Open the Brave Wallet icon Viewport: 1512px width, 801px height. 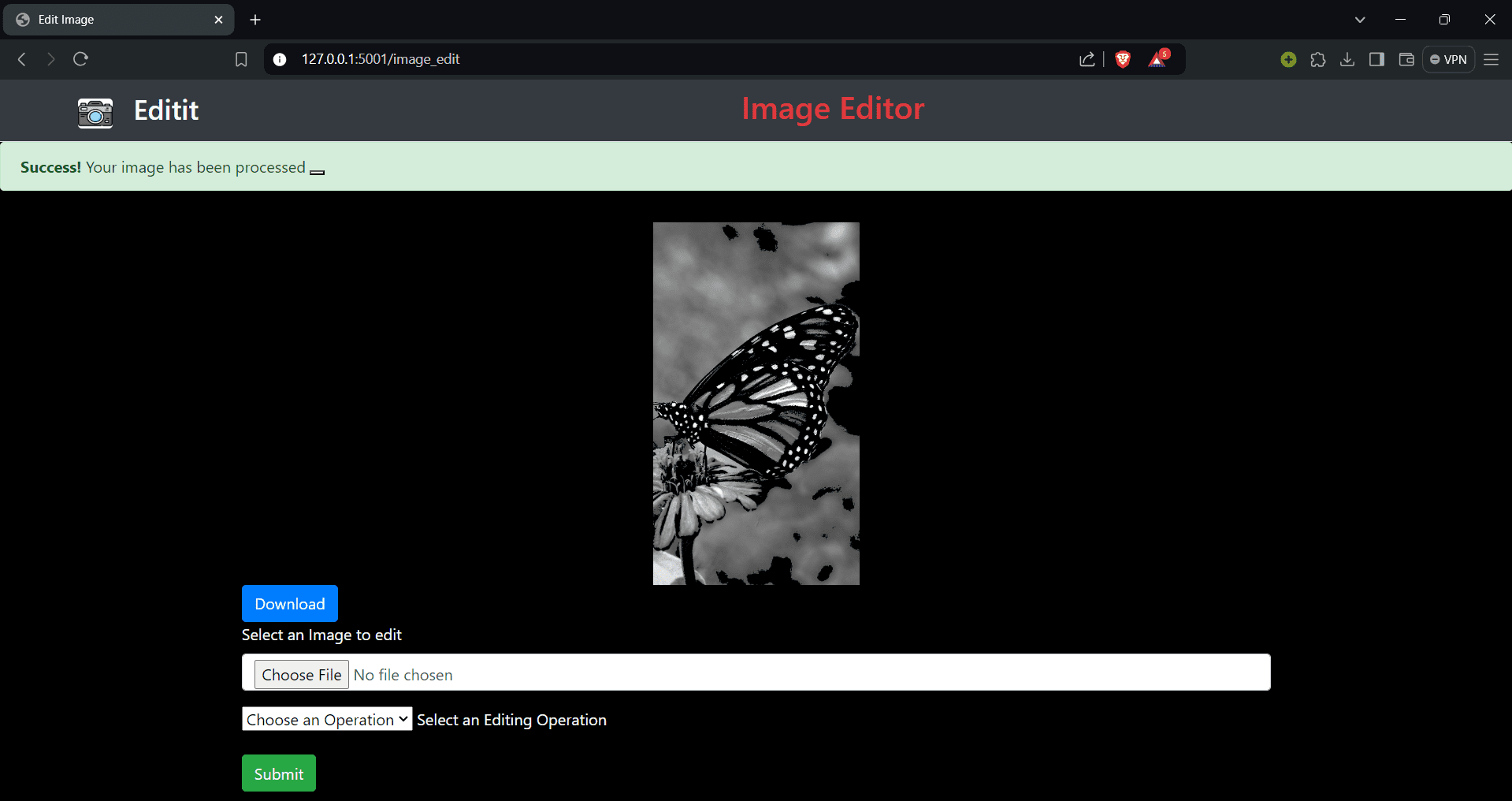[1406, 60]
